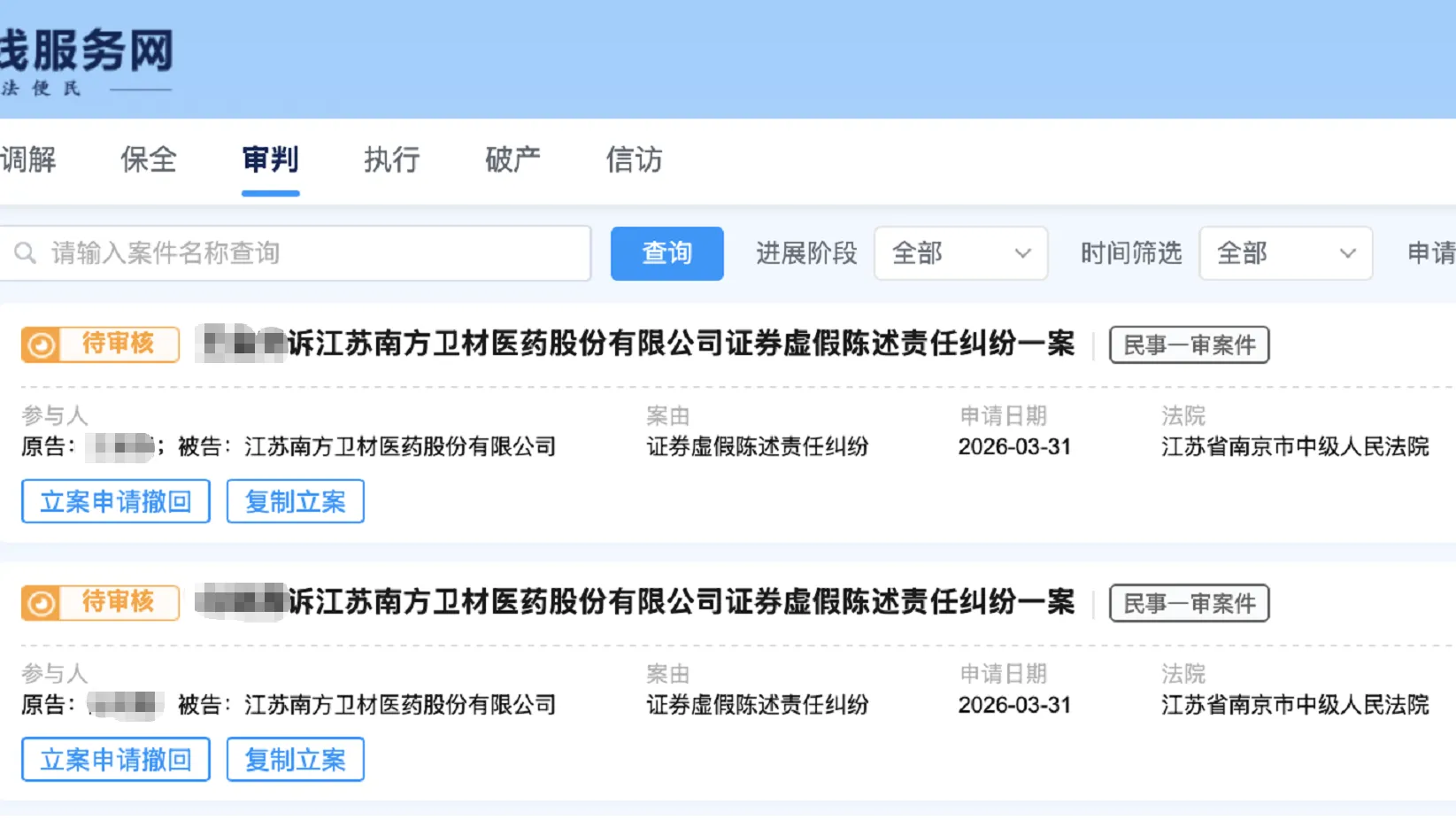Switch to the 调解 tab
The width and height of the screenshot is (1456, 820).
point(29,160)
